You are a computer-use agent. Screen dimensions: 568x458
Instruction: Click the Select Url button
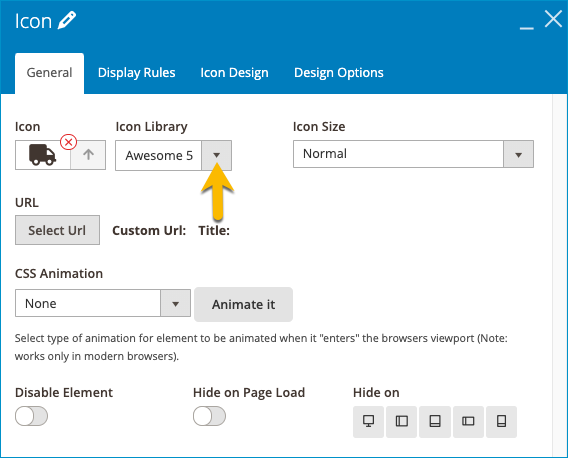click(x=57, y=230)
